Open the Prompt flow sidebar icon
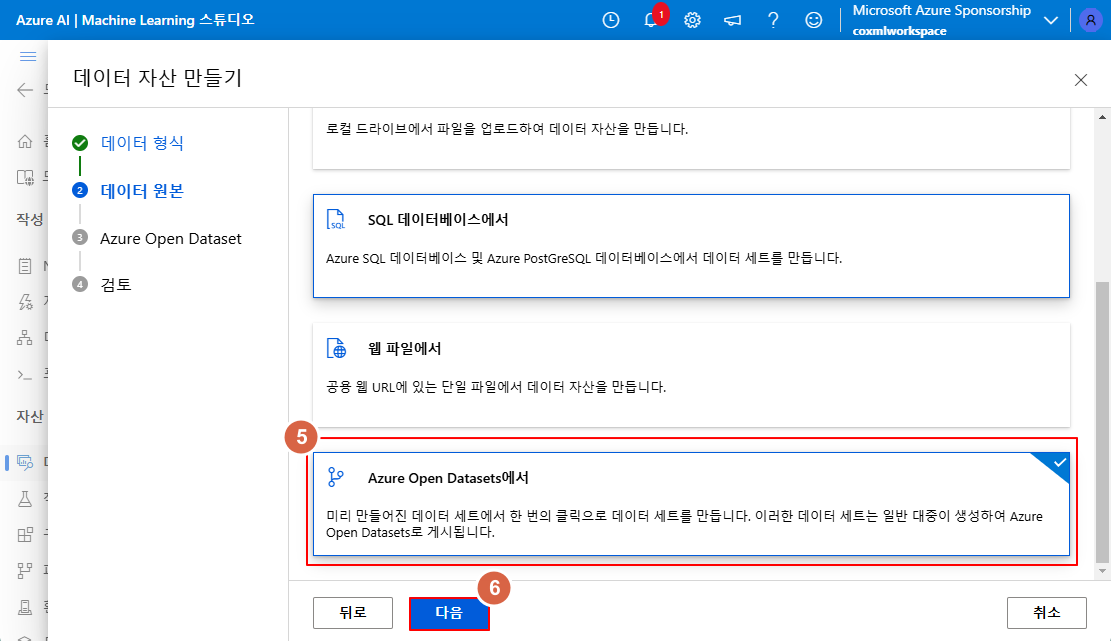The width and height of the screenshot is (1111, 641). click(25, 375)
